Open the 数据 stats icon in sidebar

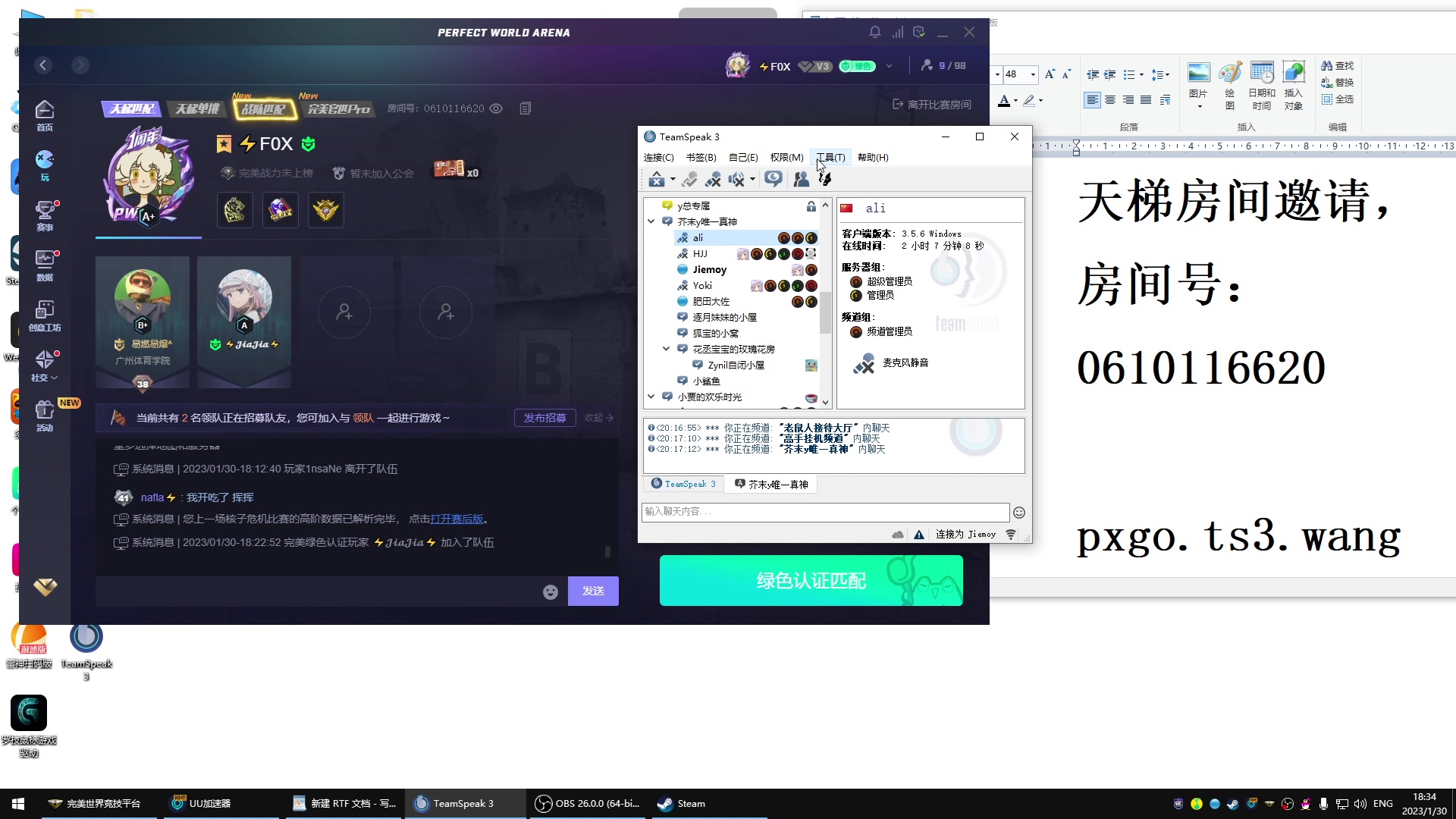45,266
